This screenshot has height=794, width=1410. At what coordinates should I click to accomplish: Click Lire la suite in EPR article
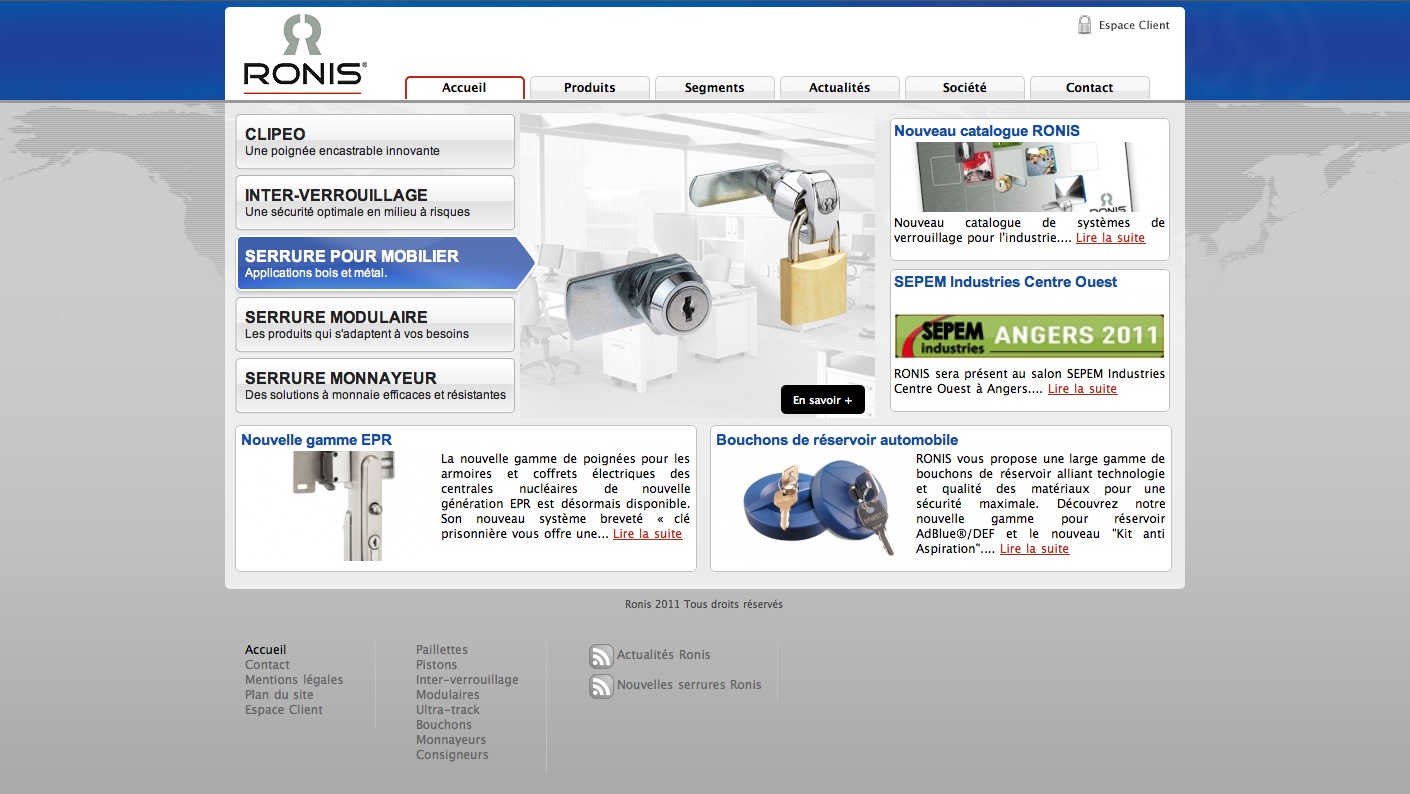pyautogui.click(x=647, y=534)
